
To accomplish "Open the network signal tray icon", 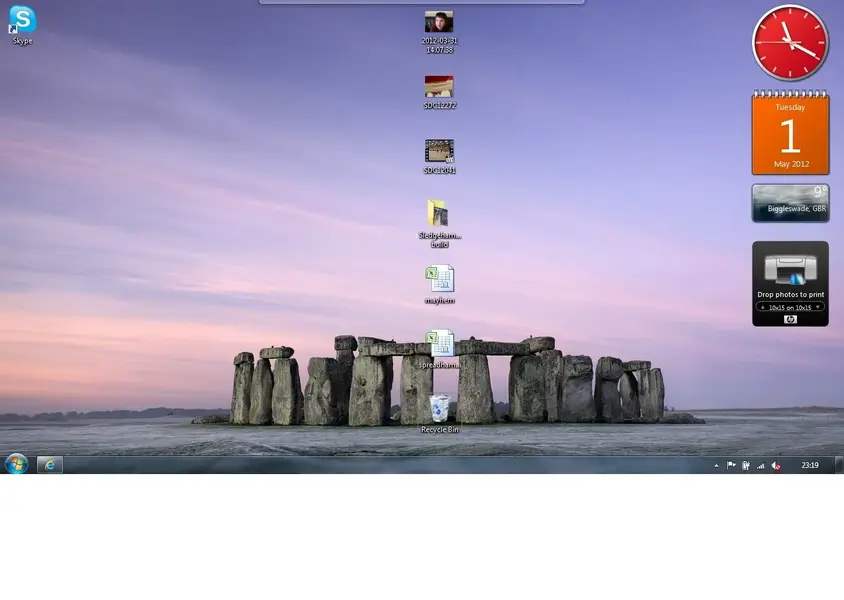I will pyautogui.click(x=760, y=466).
